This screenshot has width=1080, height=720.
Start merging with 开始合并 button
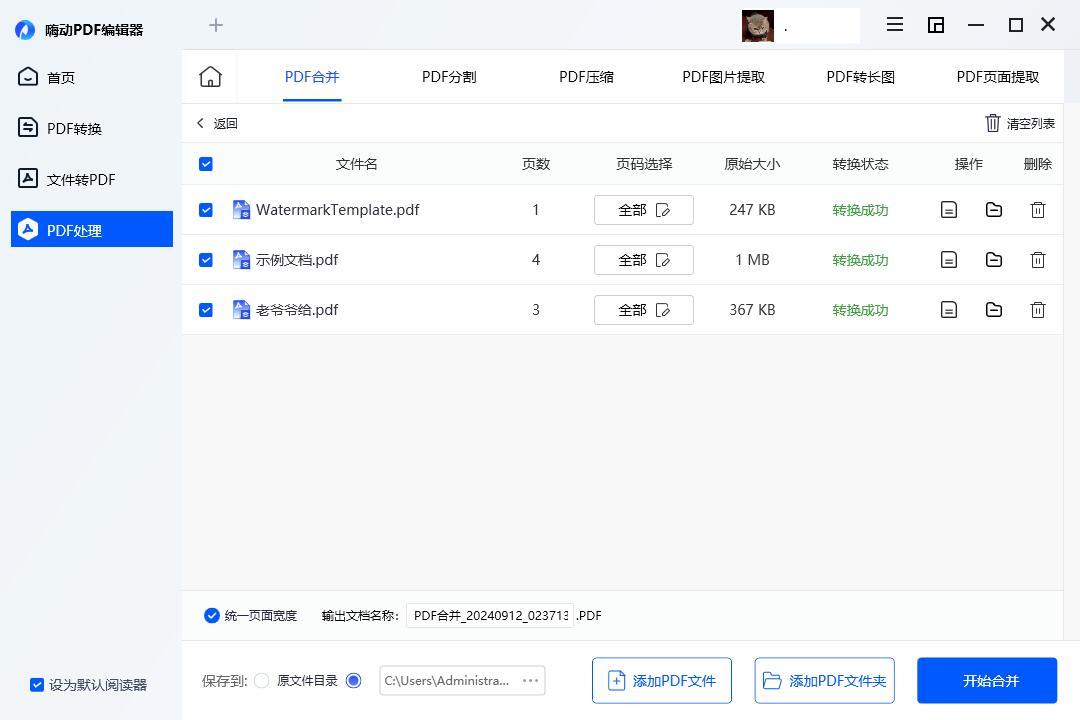987,681
